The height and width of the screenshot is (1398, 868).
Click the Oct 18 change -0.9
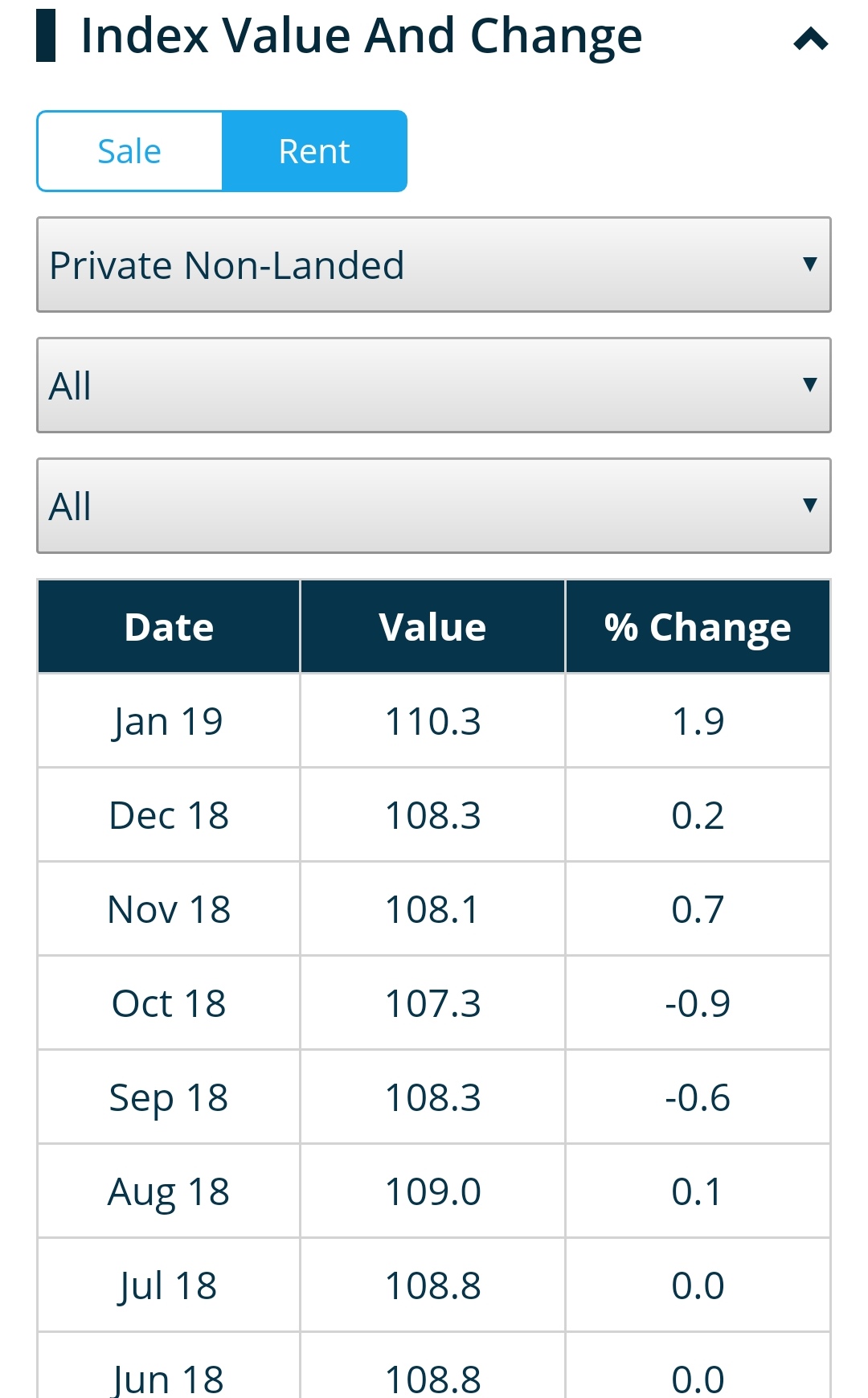pos(698,1003)
